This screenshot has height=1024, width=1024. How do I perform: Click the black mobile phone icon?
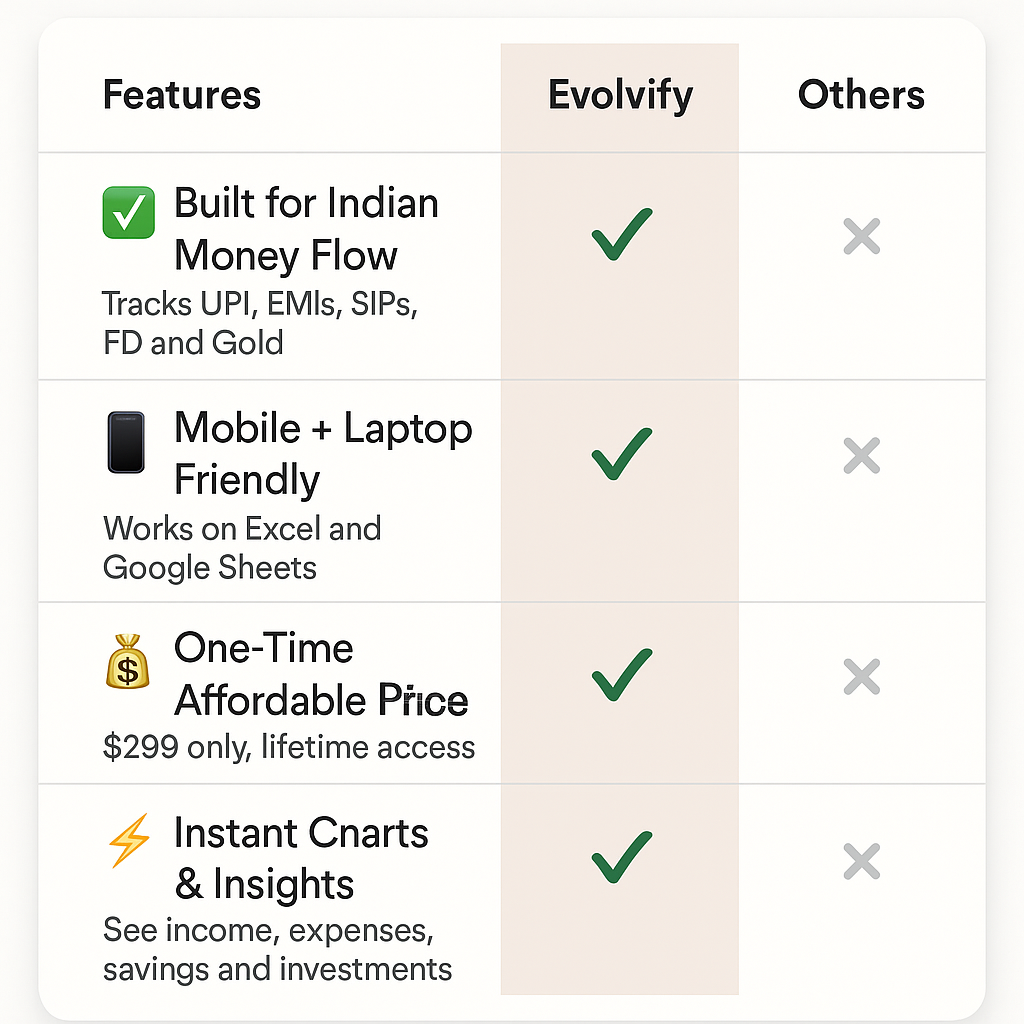click(127, 442)
